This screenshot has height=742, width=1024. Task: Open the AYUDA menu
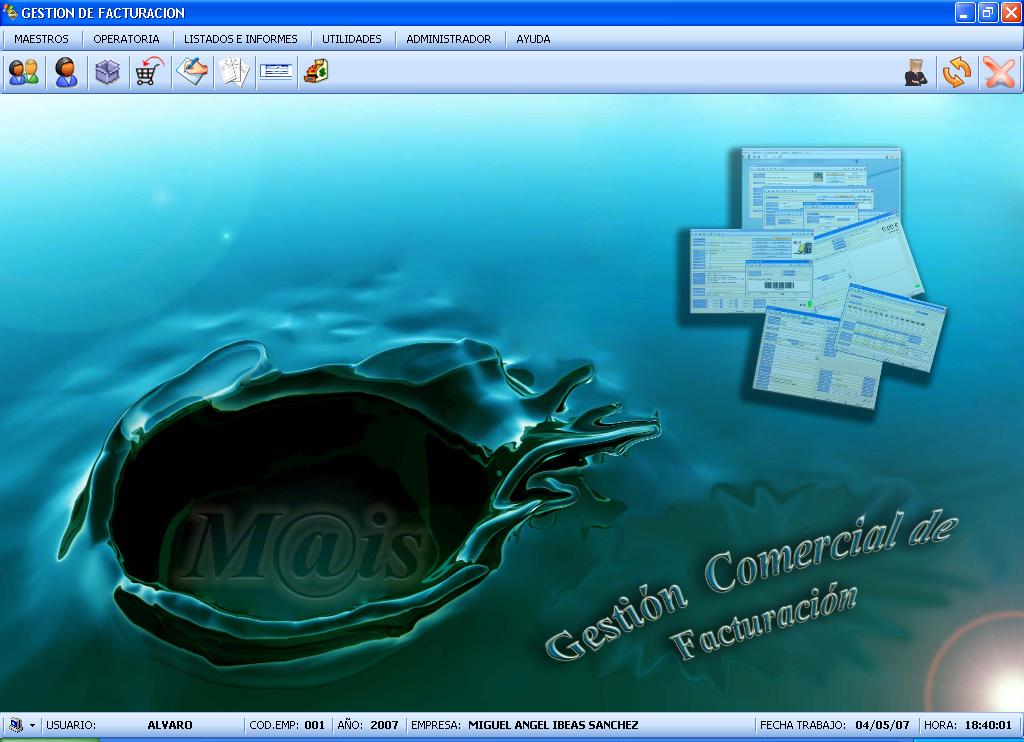[533, 39]
